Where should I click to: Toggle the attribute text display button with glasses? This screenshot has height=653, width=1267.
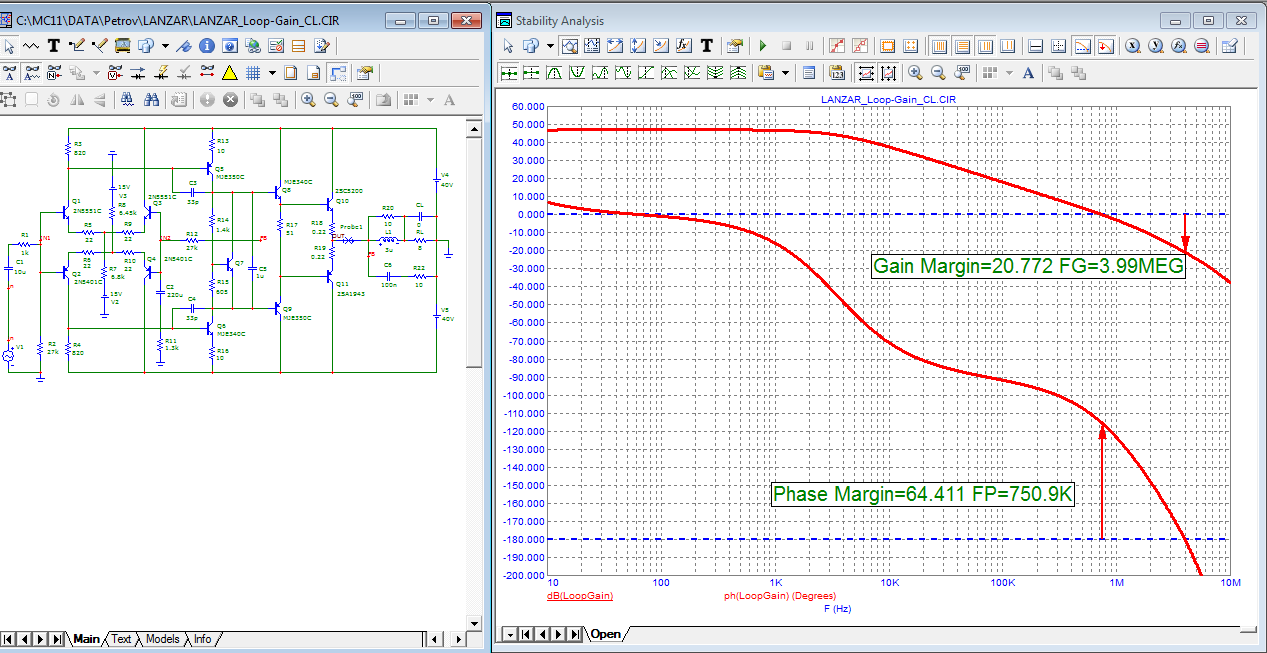click(9, 73)
